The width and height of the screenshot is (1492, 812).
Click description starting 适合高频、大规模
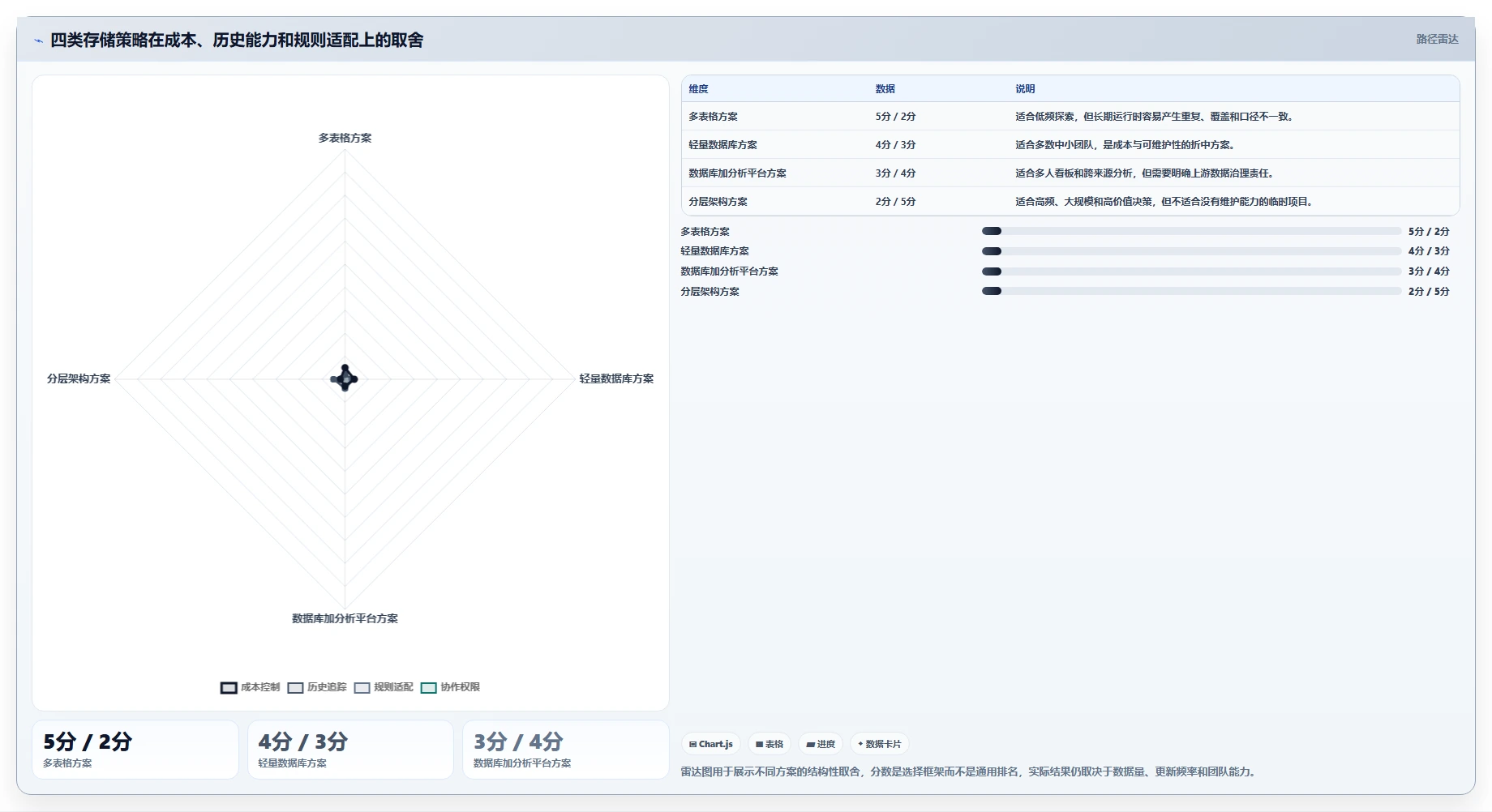[x=1165, y=202]
